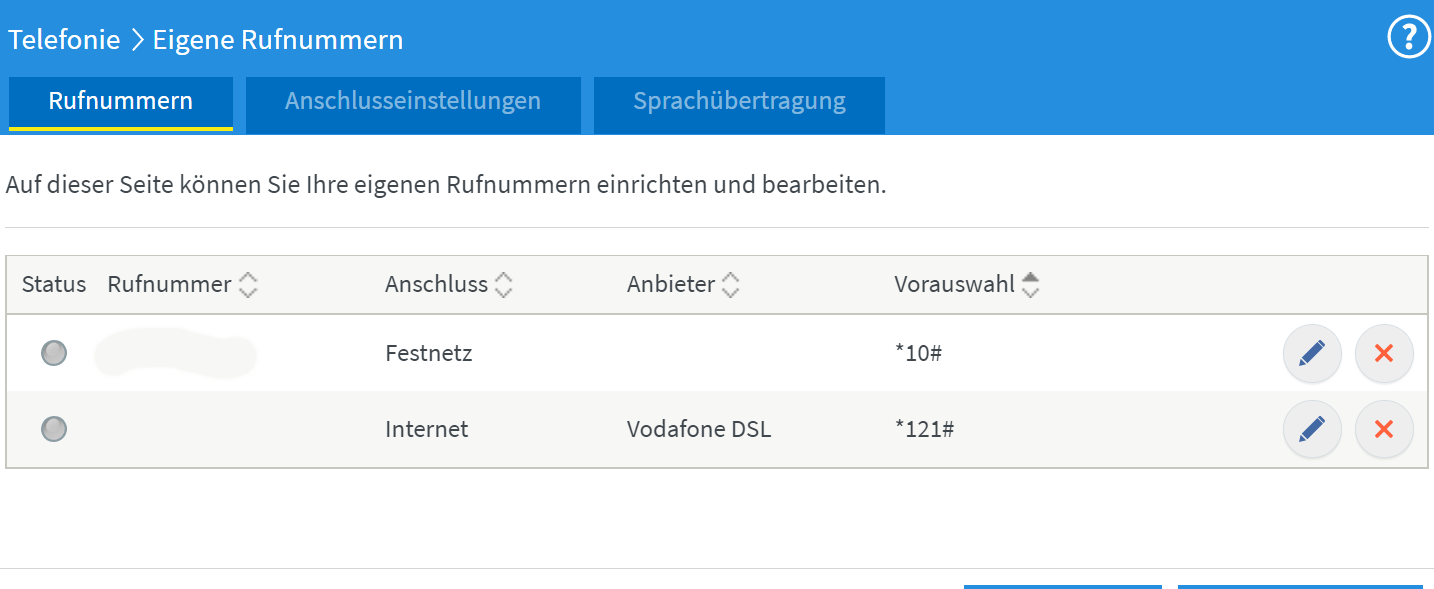Click the *121# Vorauswahl cell
This screenshot has width=1434, height=589.
924,430
